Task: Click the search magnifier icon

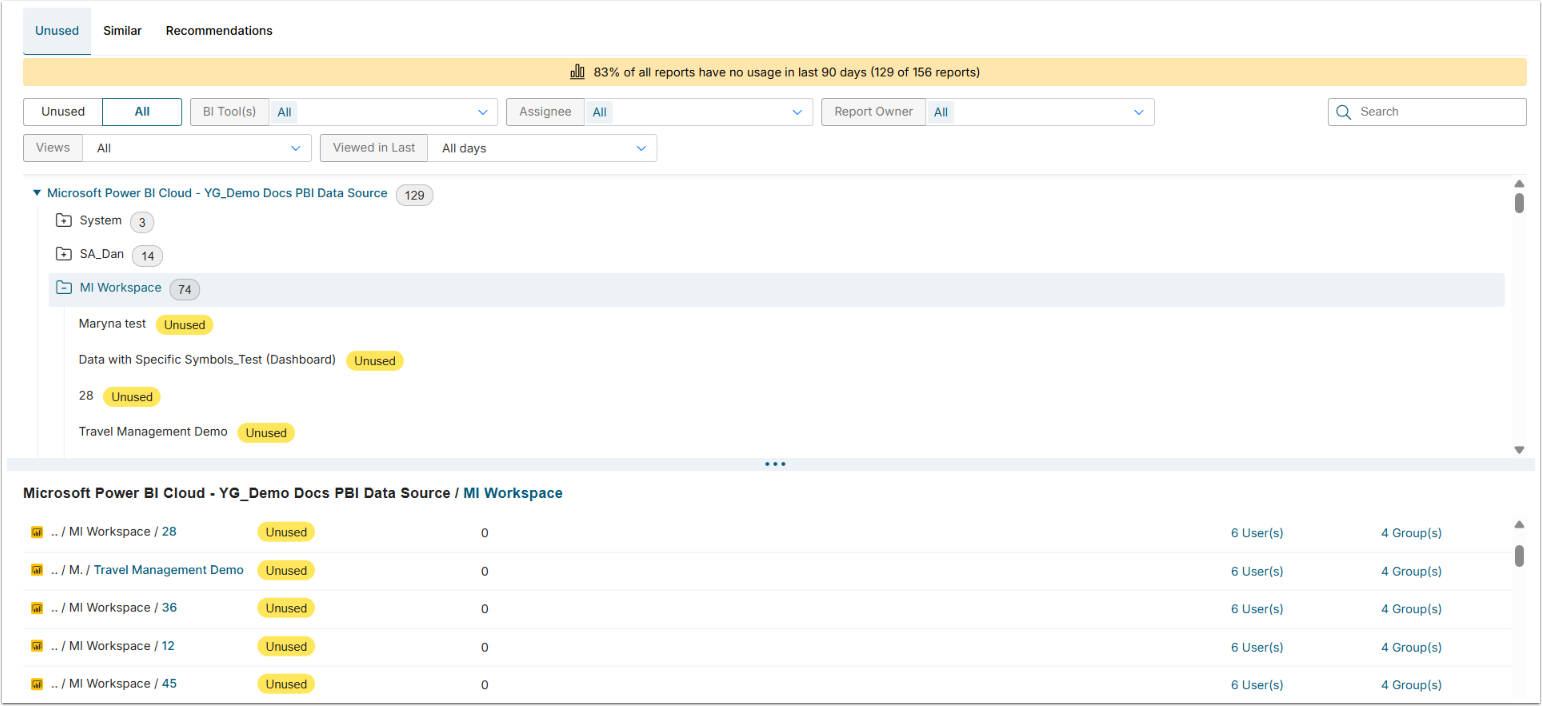Action: tap(1343, 112)
